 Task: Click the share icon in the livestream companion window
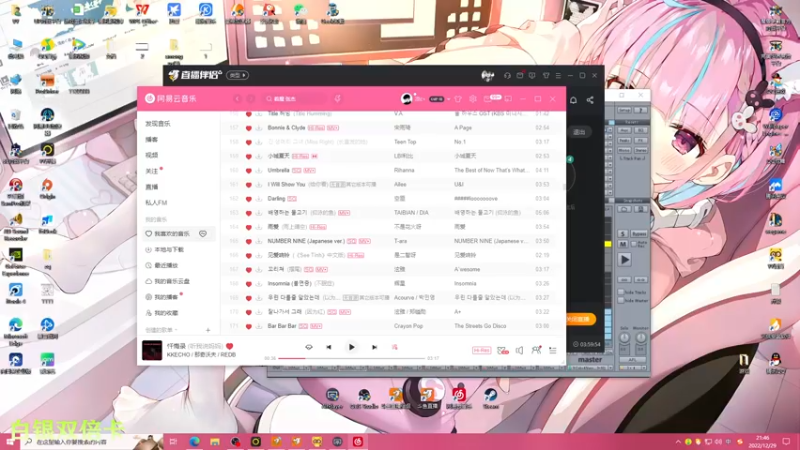pos(590,100)
